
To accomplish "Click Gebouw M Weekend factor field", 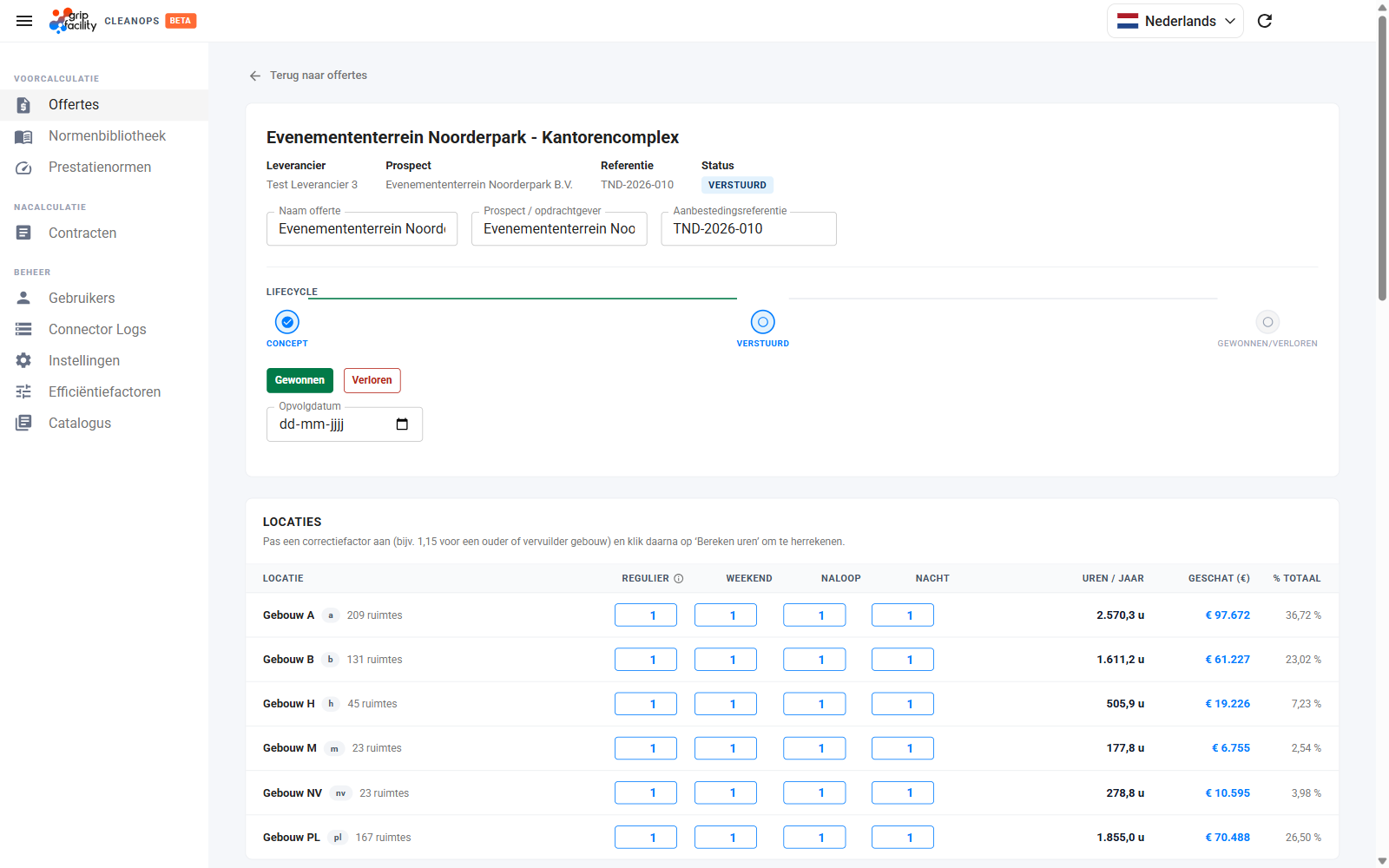I will pyautogui.click(x=726, y=748).
